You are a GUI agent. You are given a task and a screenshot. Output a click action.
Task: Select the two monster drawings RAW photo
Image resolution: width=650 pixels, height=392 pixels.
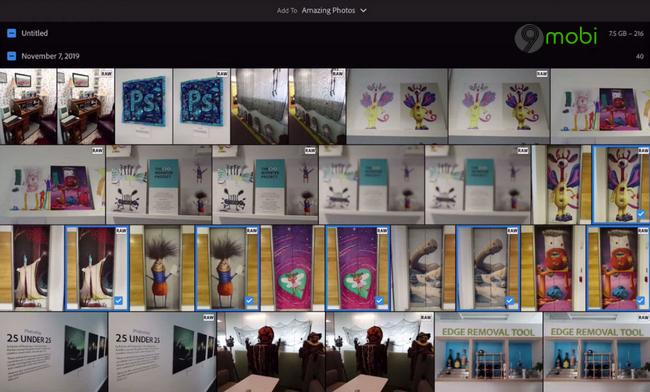[499, 106]
